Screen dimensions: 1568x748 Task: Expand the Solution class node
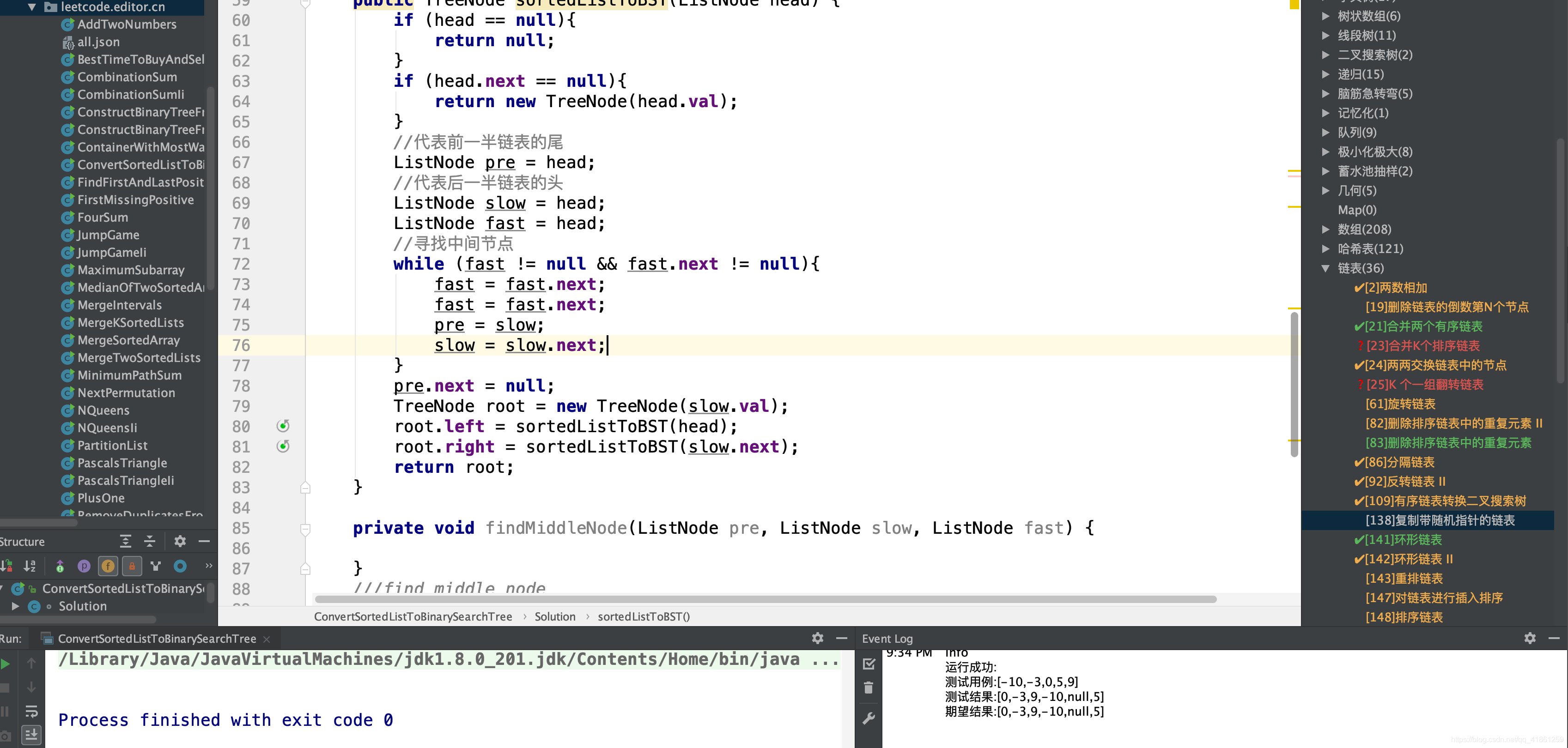click(16, 606)
